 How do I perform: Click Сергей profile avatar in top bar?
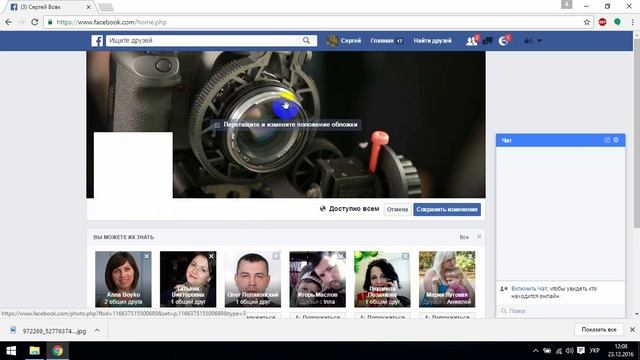point(332,41)
